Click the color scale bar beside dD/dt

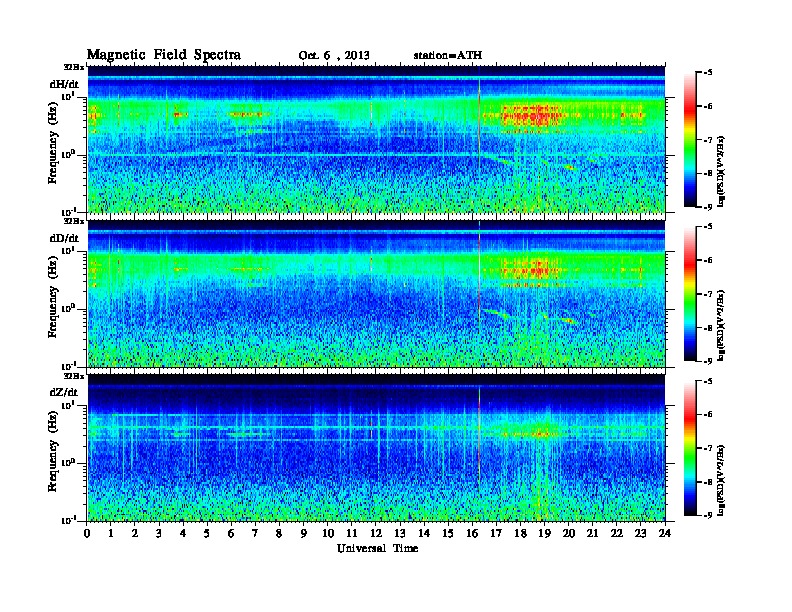point(690,293)
